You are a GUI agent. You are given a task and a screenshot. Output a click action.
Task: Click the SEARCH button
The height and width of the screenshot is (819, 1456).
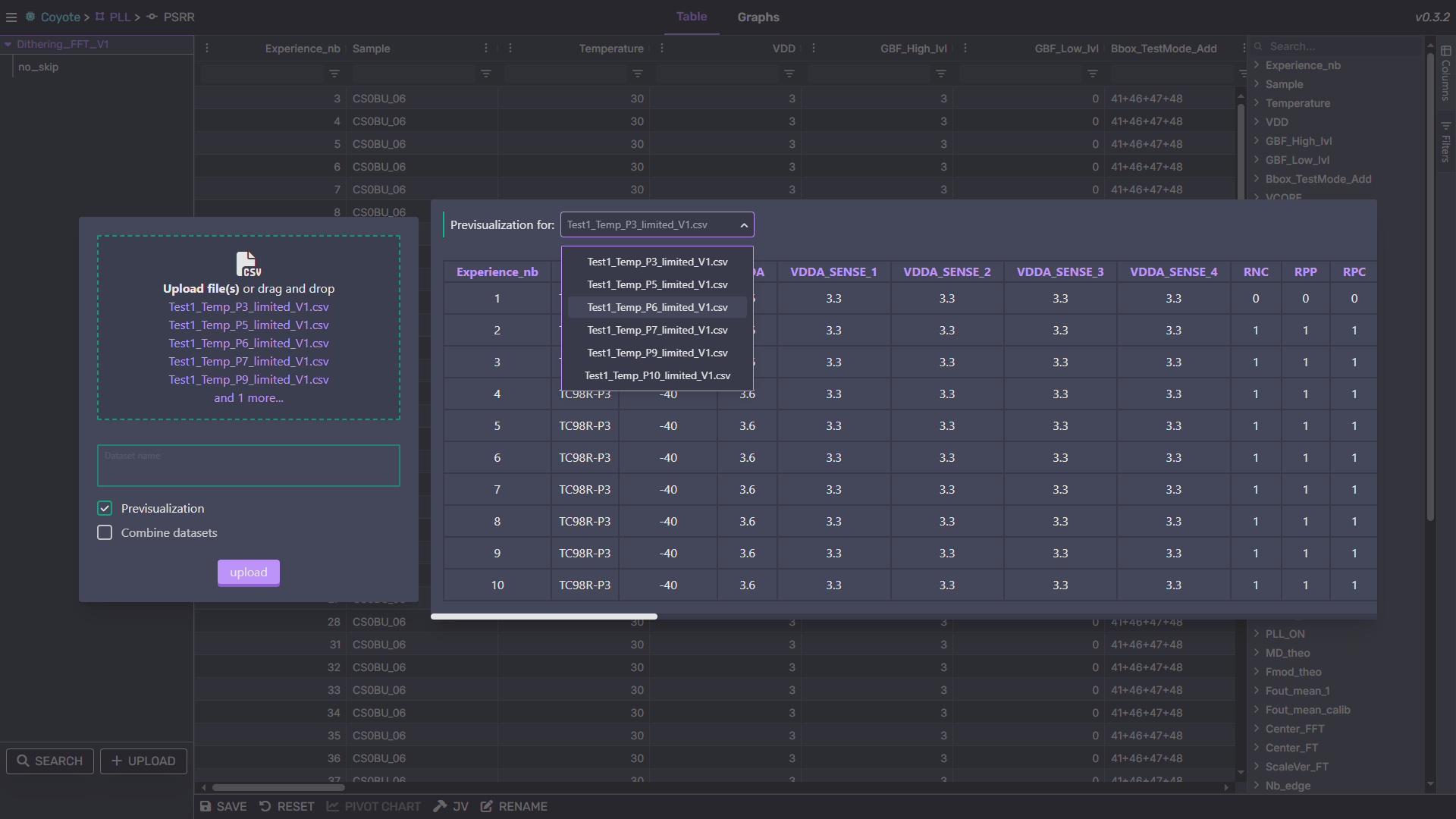50,761
